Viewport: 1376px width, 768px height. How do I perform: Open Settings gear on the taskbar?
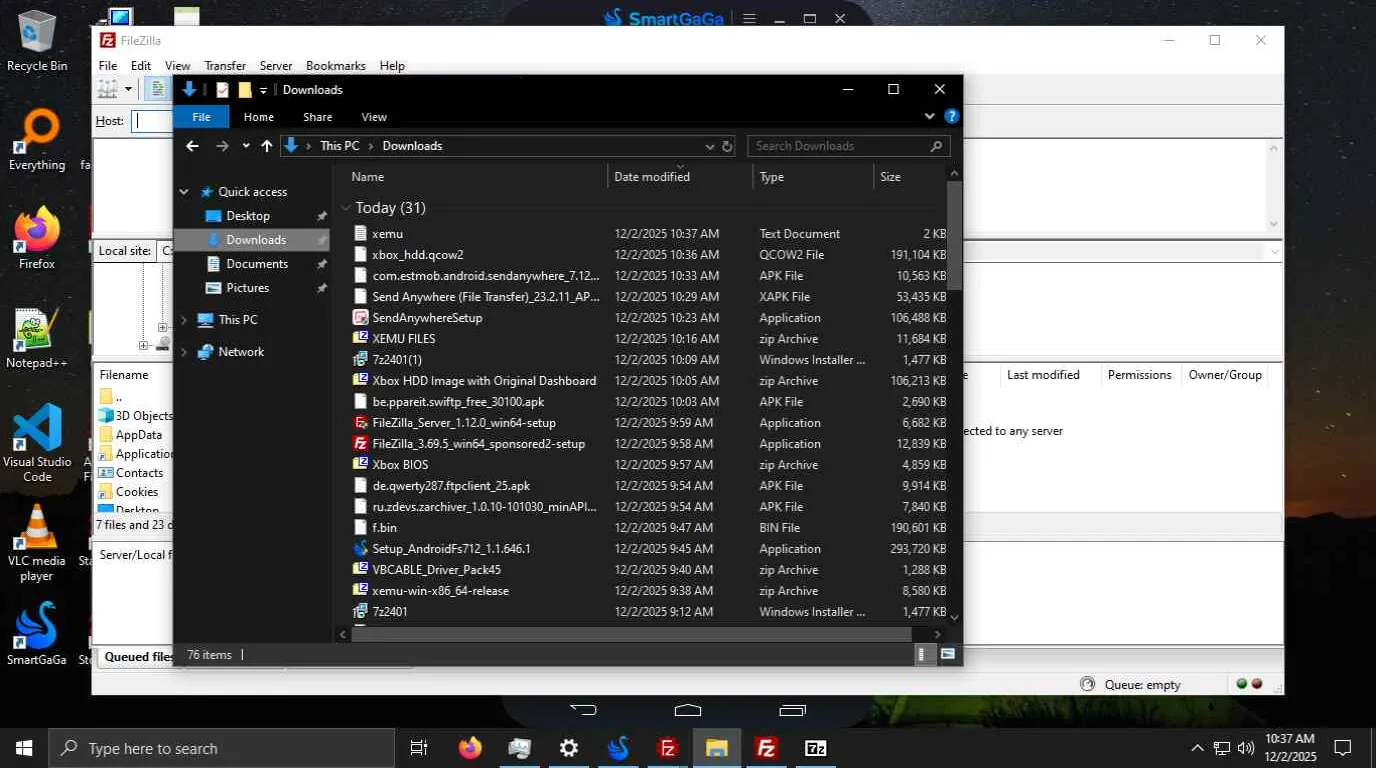coord(568,748)
